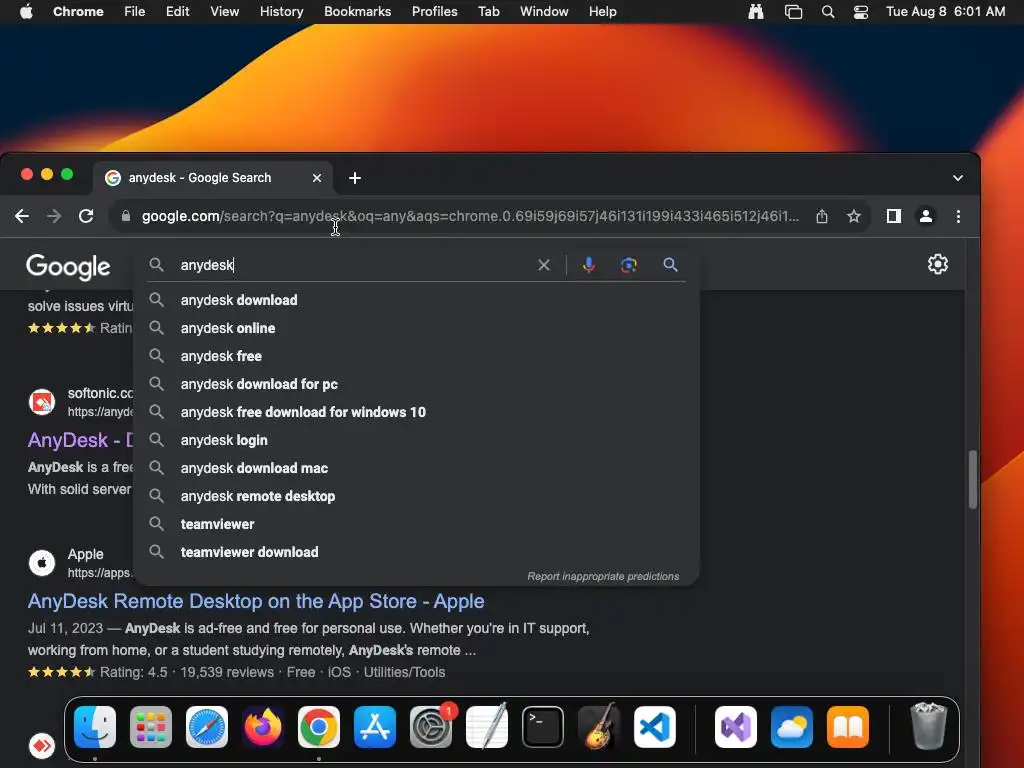Image resolution: width=1024 pixels, height=768 pixels.
Task: Choose suggestion 'anydesk login'
Action: click(x=417, y=440)
